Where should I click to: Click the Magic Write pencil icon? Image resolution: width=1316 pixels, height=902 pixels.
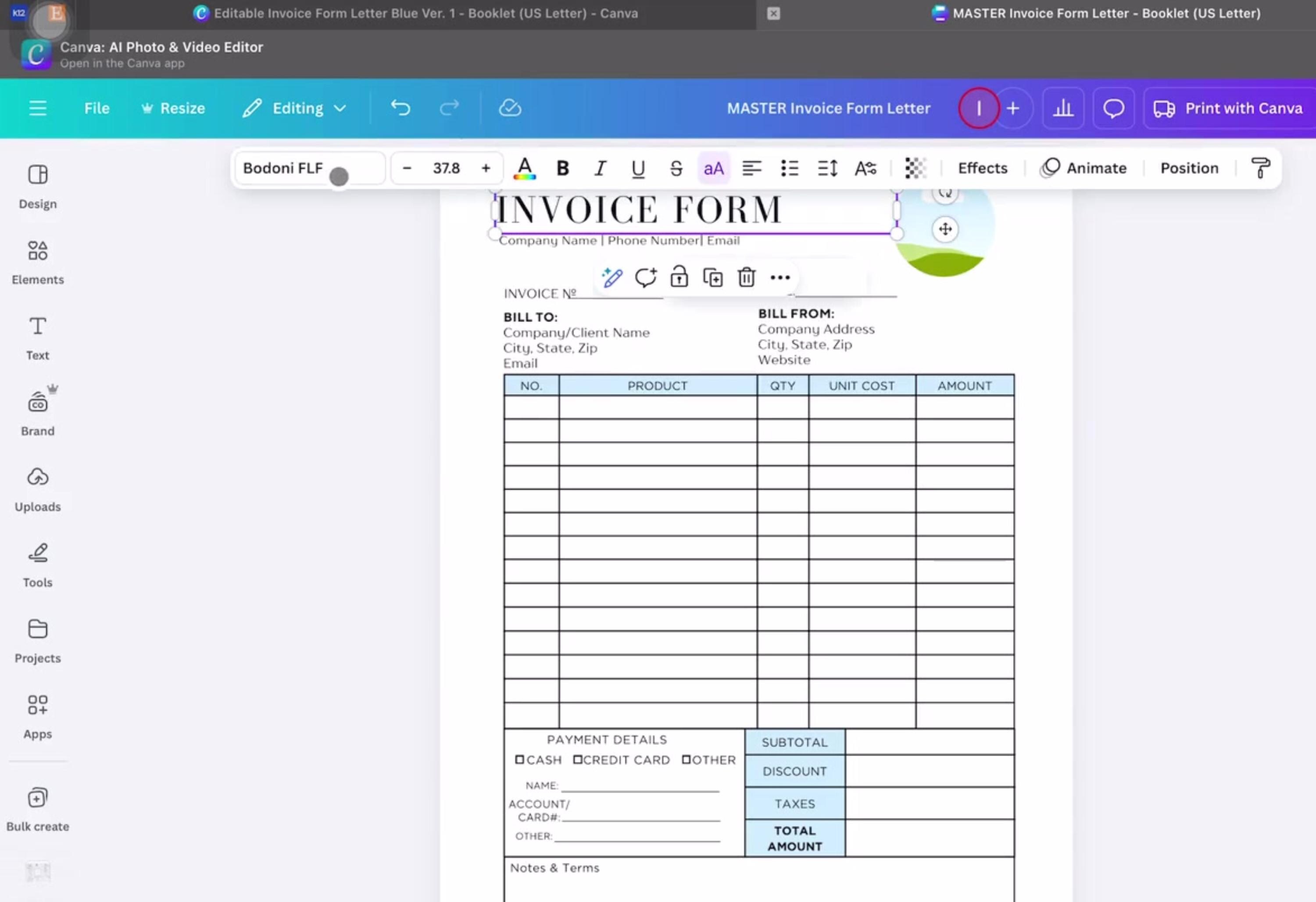pos(612,278)
